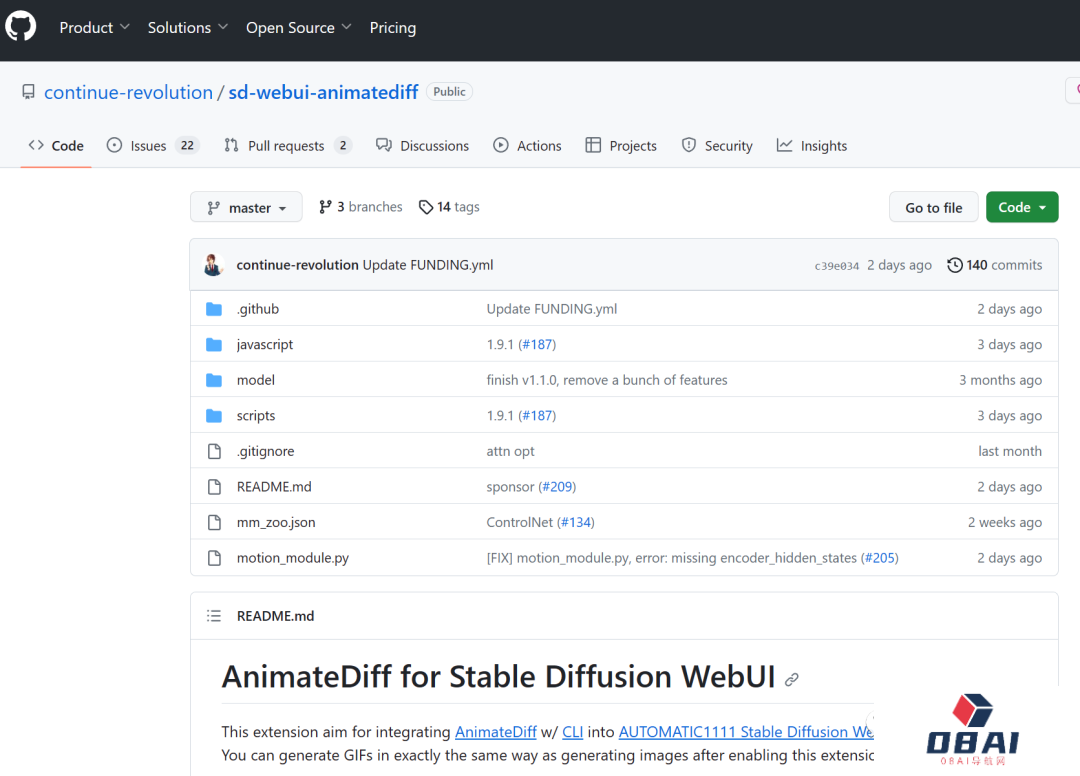Open the mm_zoo.json file
This screenshot has height=776, width=1080.
pyautogui.click(x=276, y=523)
